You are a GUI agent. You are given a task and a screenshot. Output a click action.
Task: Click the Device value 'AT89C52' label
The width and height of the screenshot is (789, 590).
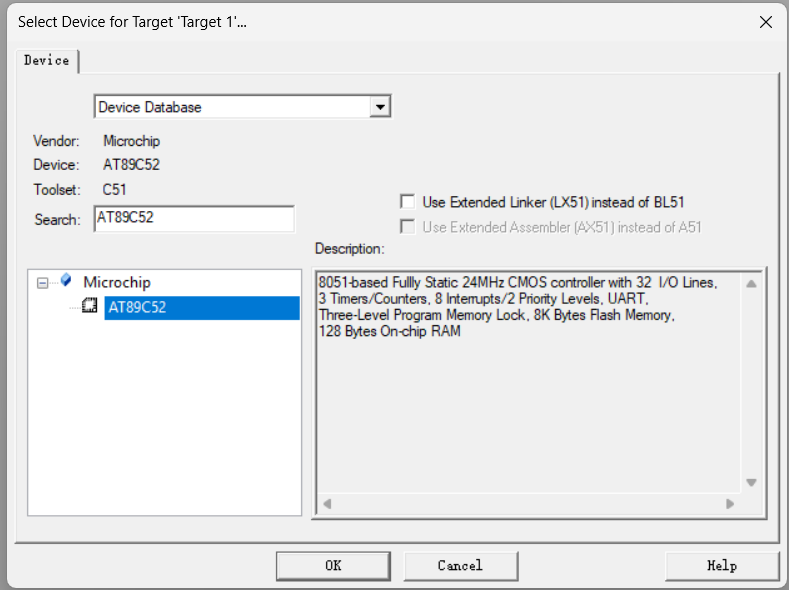131,165
